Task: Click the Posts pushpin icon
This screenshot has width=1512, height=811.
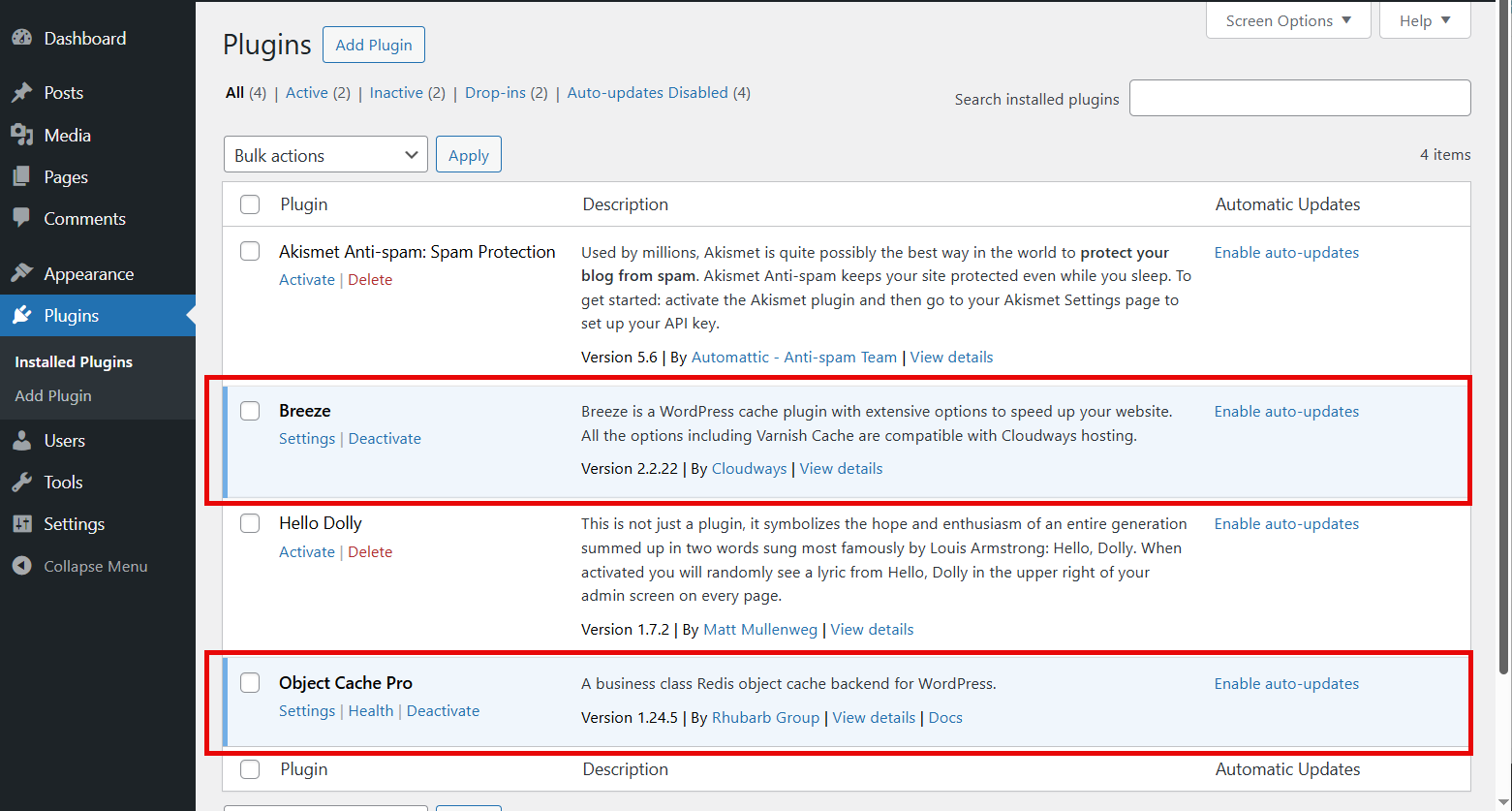Action: 21,93
